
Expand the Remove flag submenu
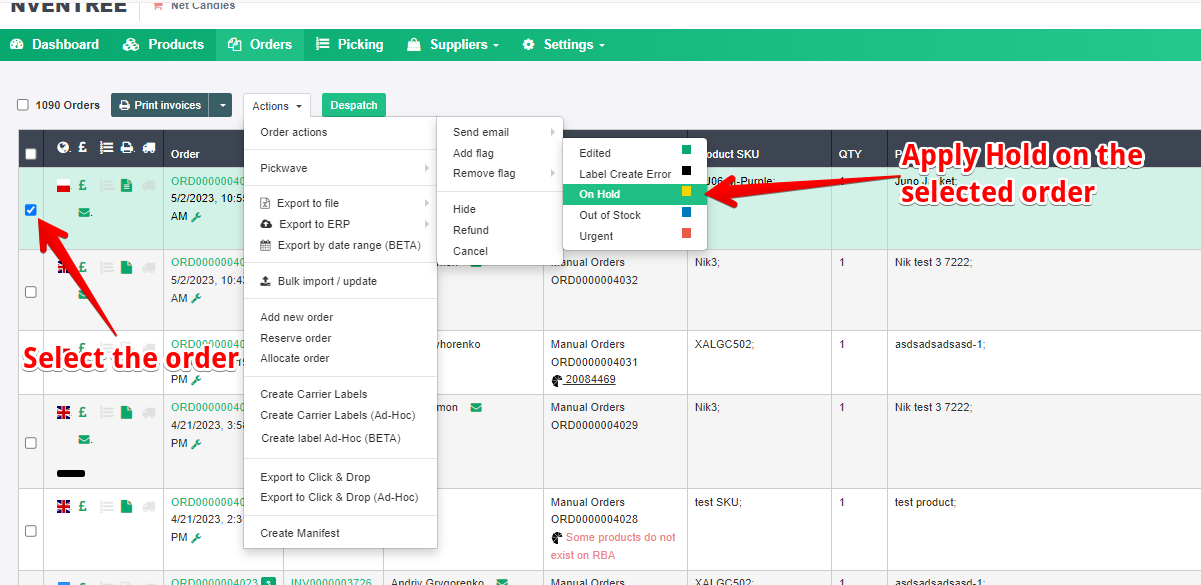point(500,173)
